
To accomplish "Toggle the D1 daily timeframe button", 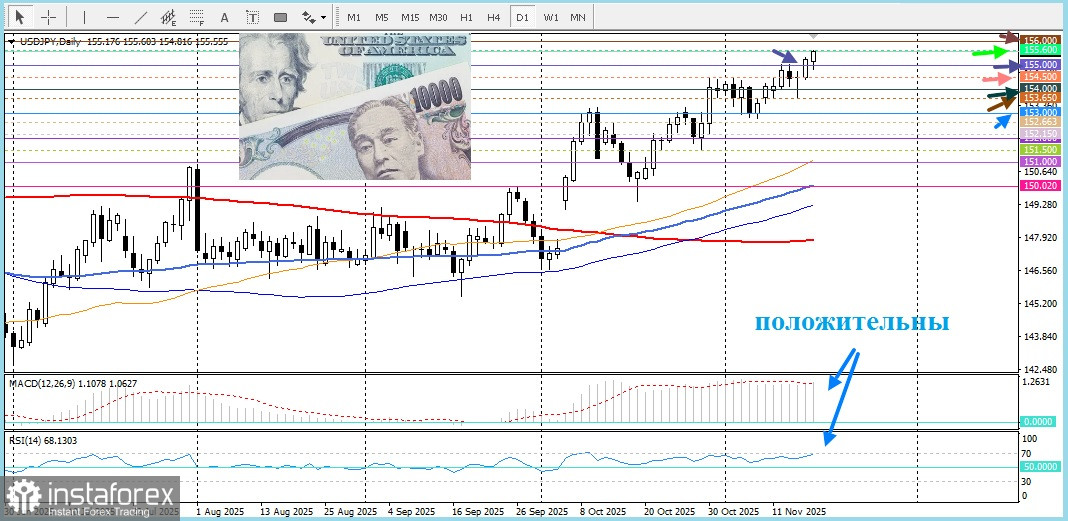I will pyautogui.click(x=522, y=17).
